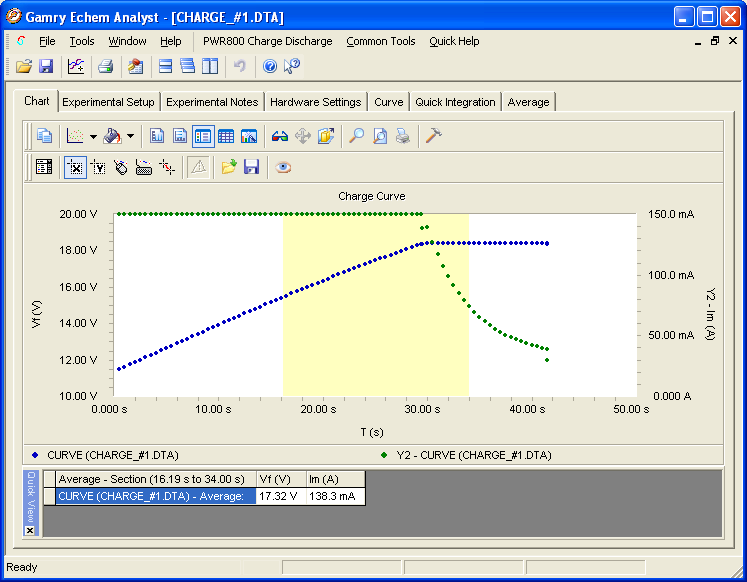Screen dimensions: 747x582
Task: Activate the What's This help pointer
Action: [292, 66]
